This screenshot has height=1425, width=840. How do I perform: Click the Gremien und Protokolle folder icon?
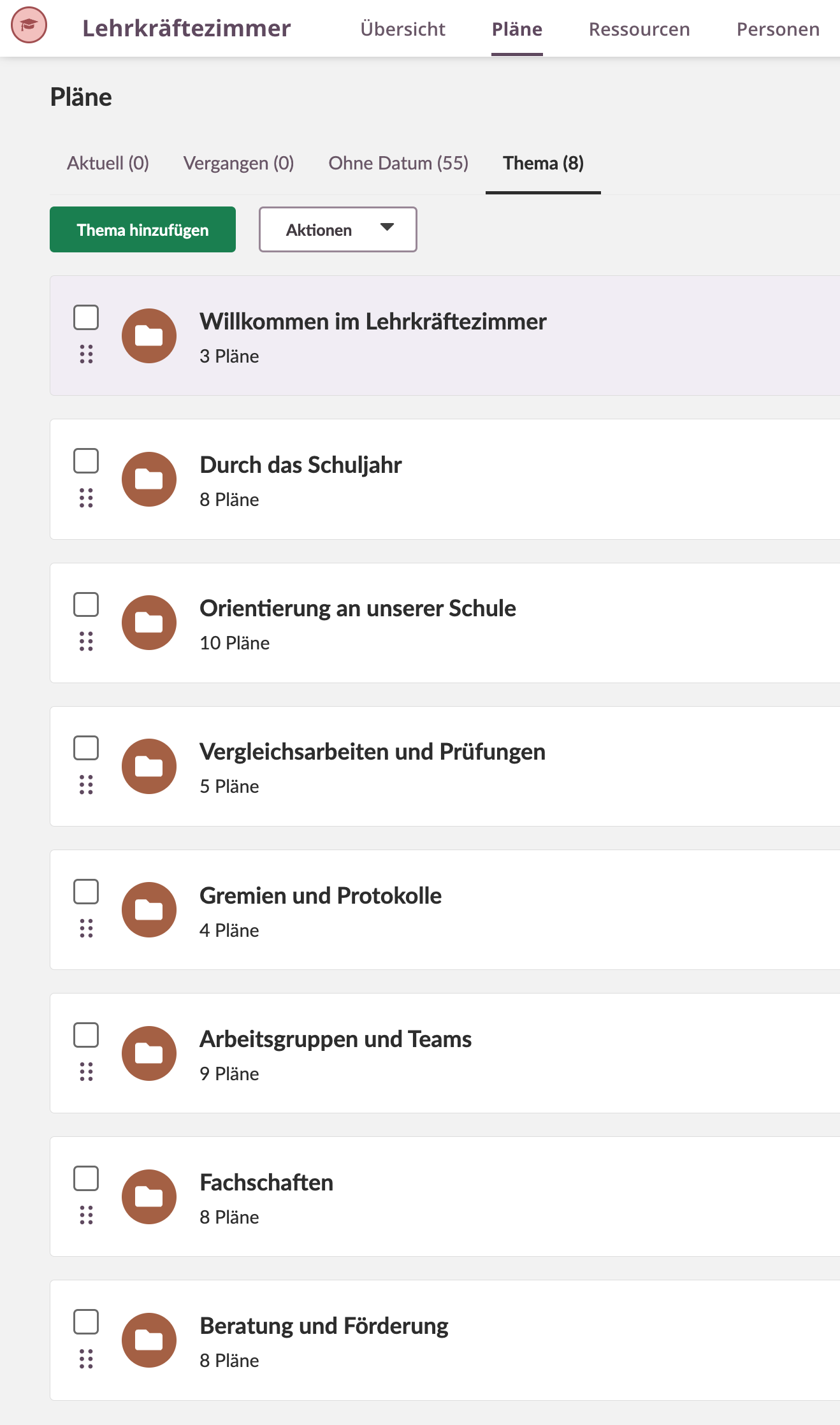pyautogui.click(x=149, y=909)
